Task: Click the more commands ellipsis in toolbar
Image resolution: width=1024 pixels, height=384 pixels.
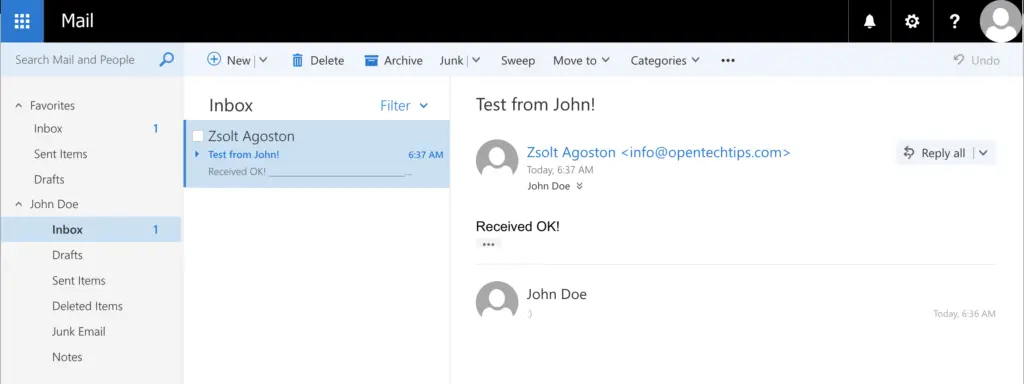Action: point(728,60)
